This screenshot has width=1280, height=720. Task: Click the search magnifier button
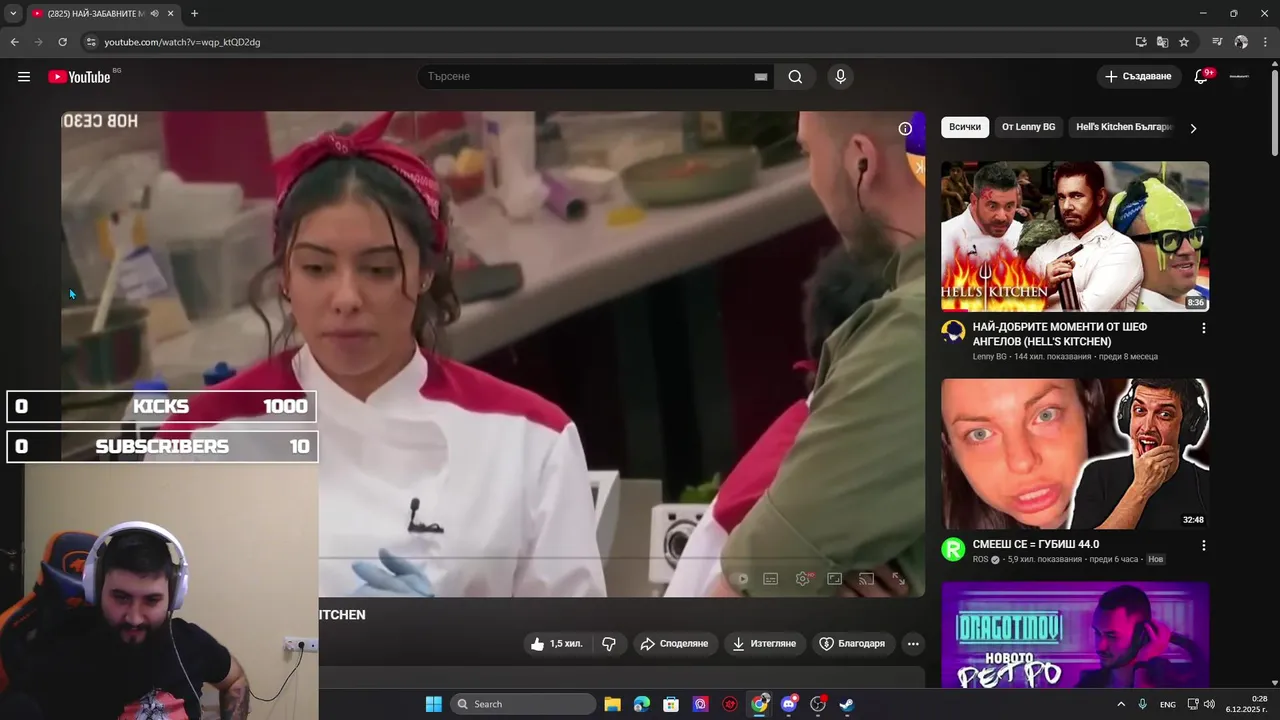tap(795, 77)
